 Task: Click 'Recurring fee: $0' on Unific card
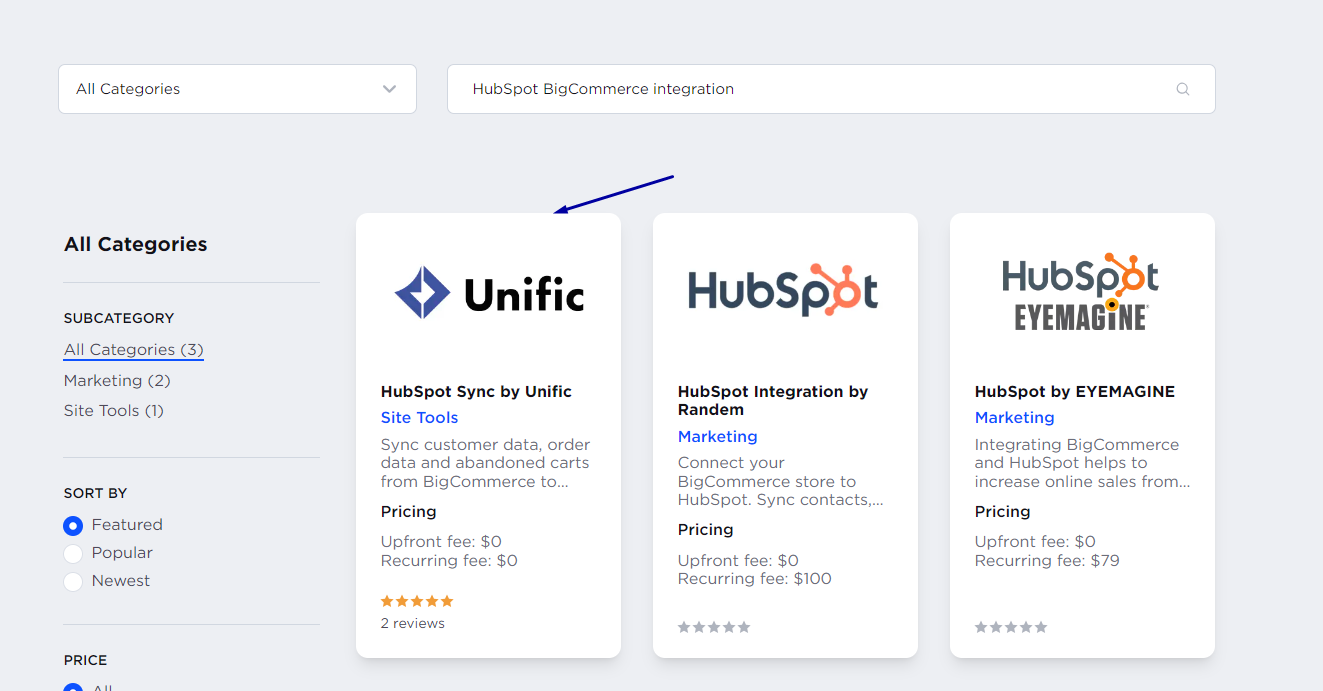449,561
